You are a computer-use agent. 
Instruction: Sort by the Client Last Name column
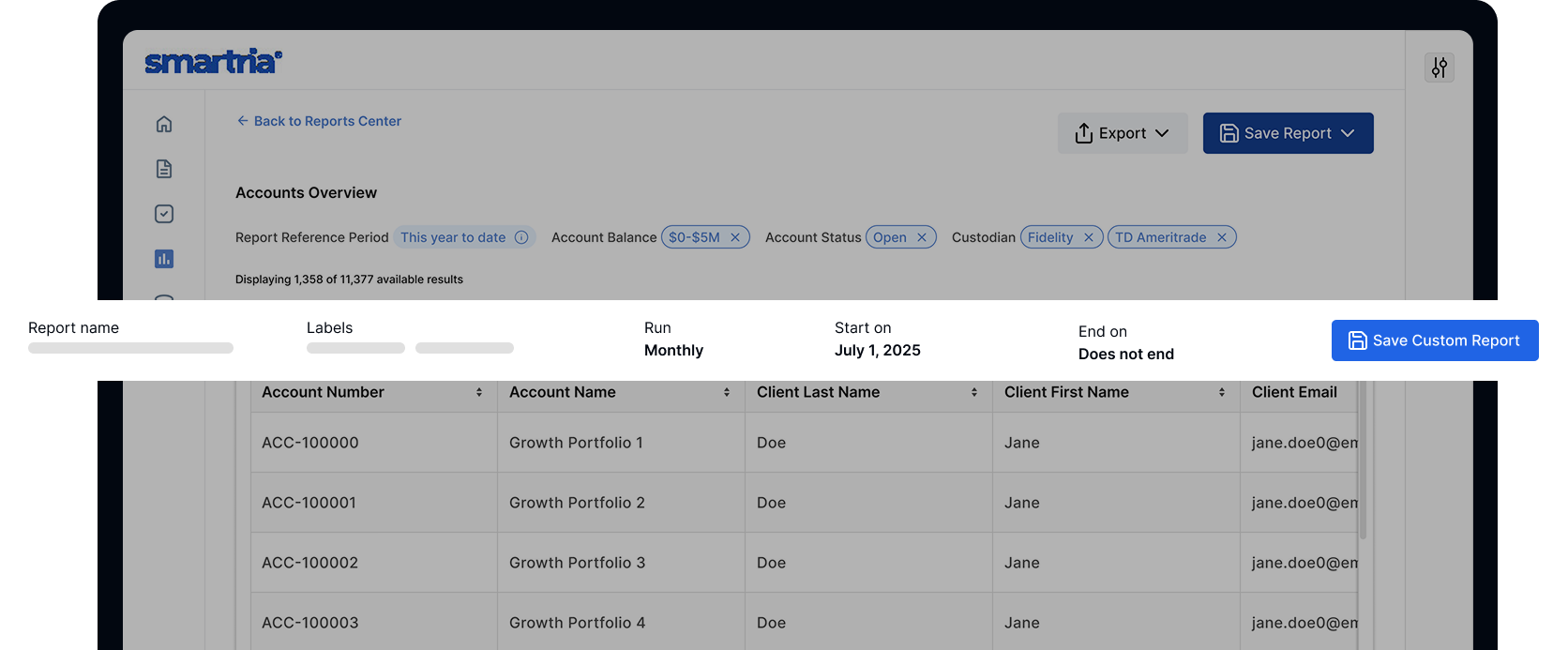tap(974, 392)
